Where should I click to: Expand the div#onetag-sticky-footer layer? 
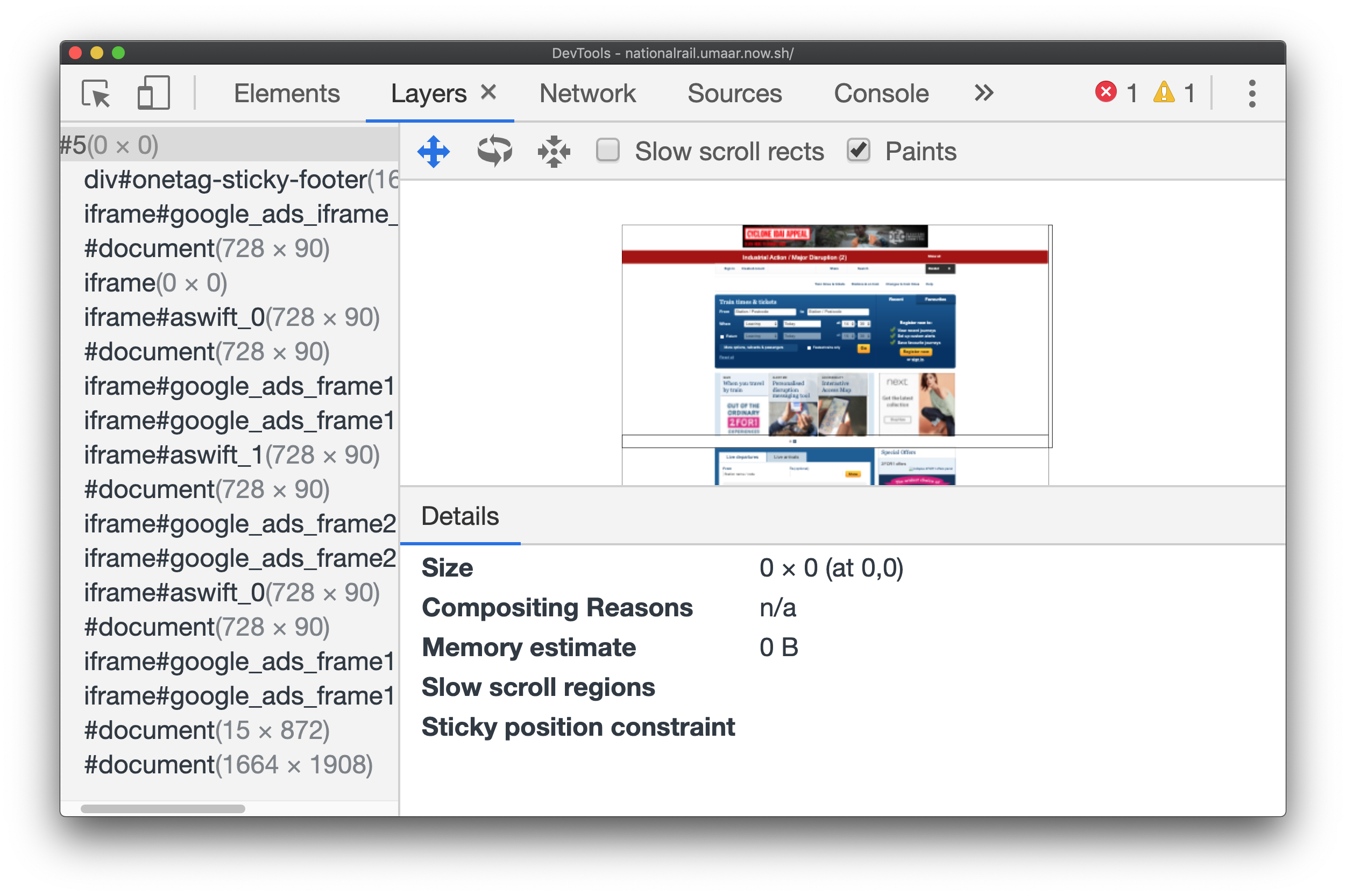(x=71, y=179)
